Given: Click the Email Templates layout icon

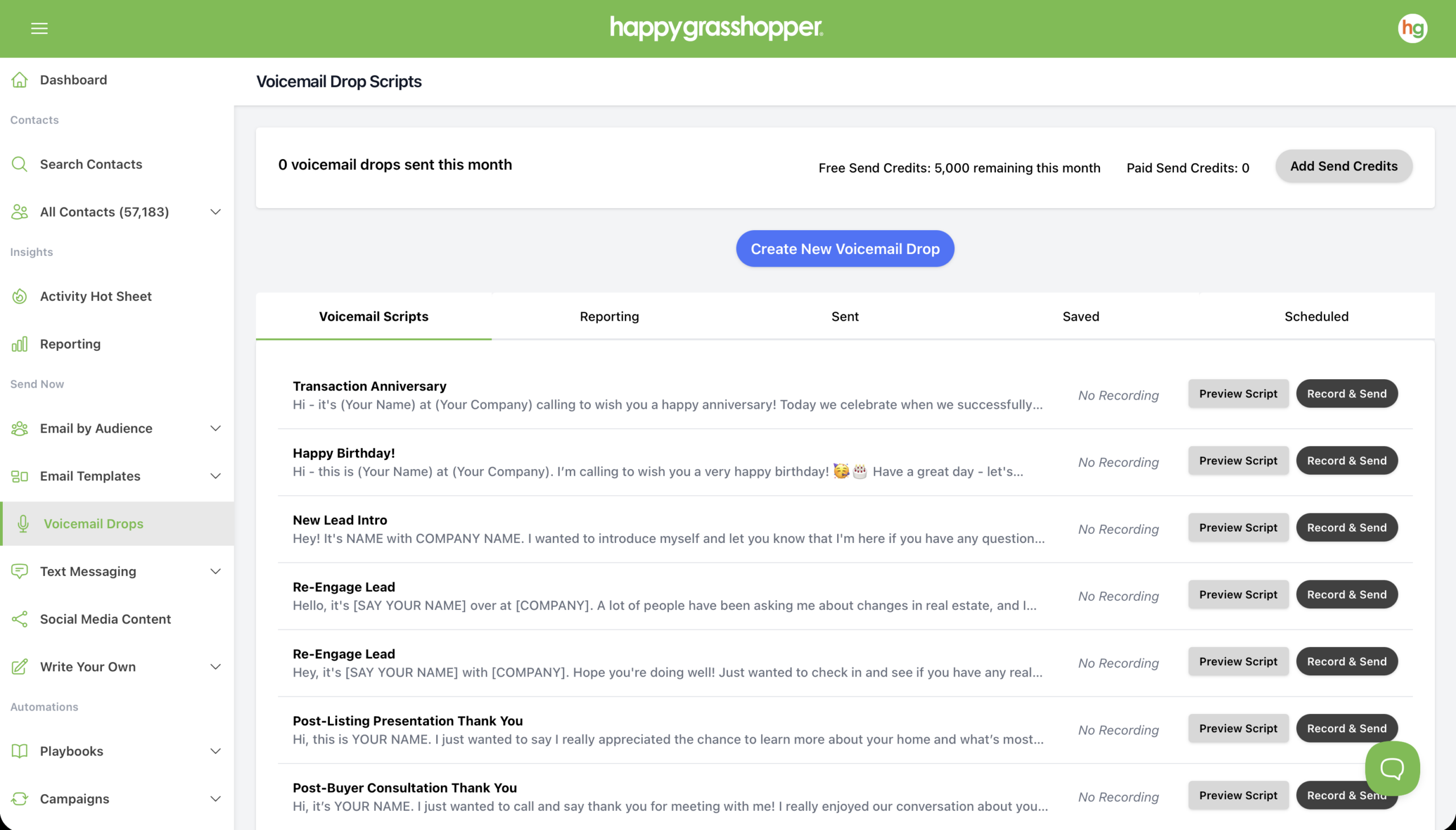Looking at the screenshot, I should [19, 476].
